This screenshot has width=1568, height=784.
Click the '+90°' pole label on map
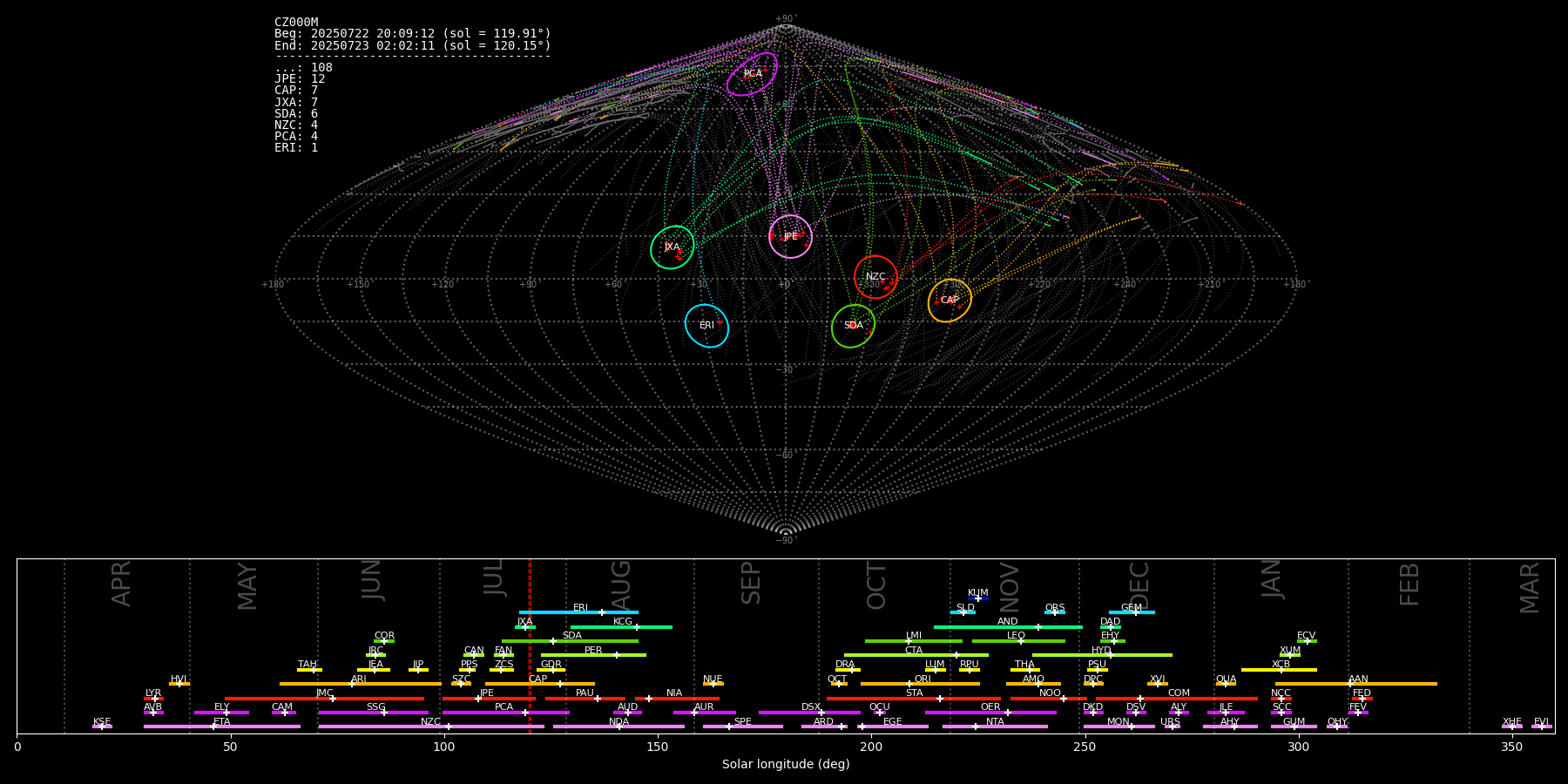tap(786, 19)
